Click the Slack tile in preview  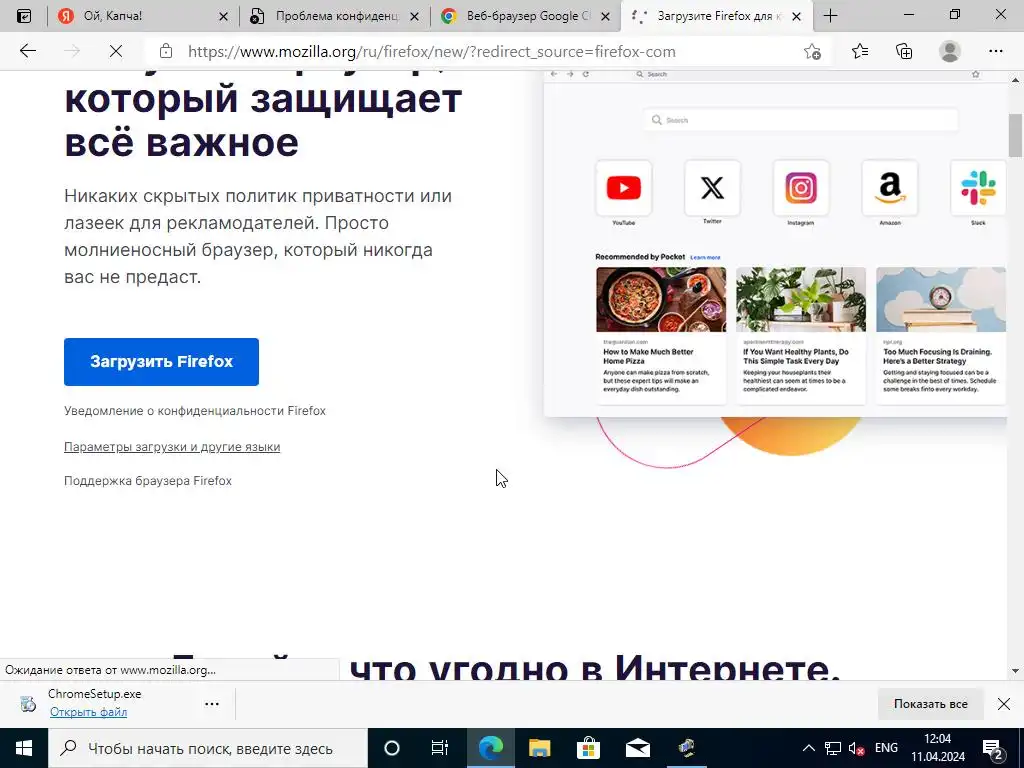tap(978, 188)
